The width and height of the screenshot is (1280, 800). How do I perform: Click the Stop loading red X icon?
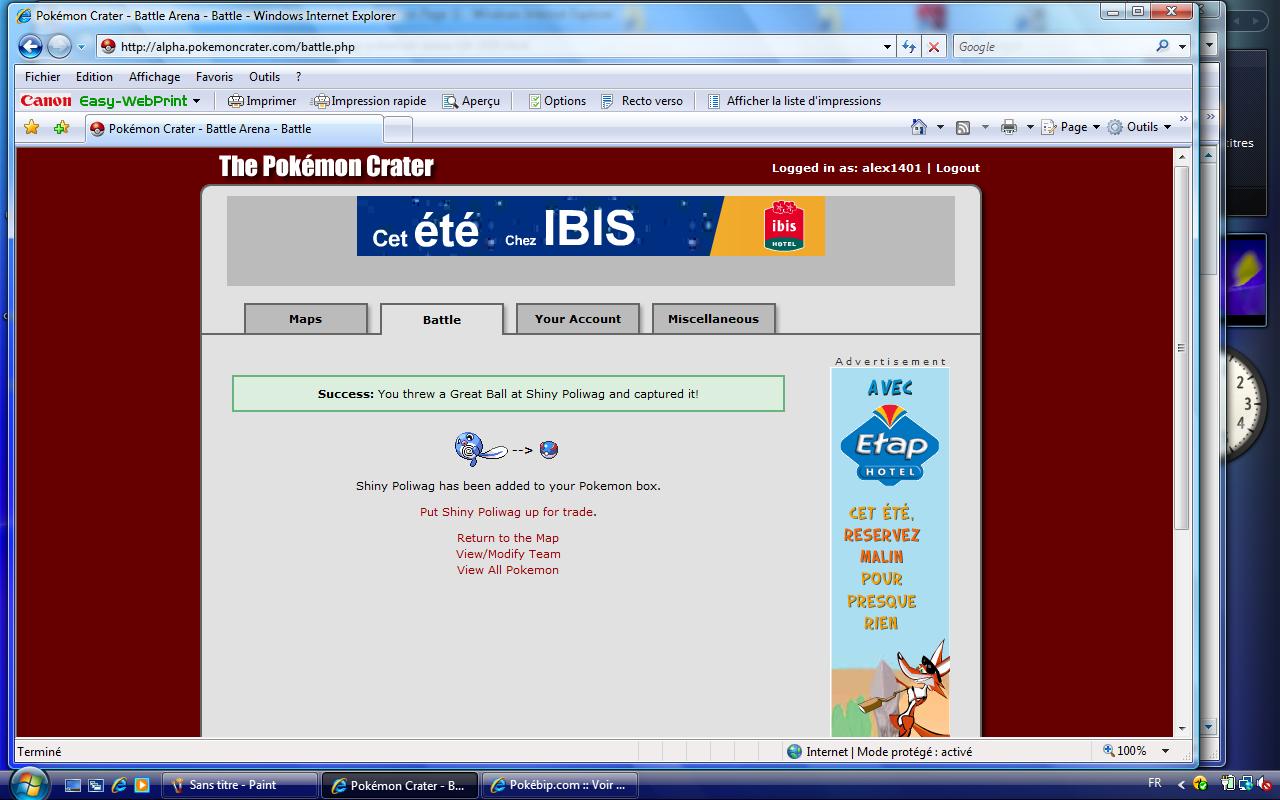[x=933, y=47]
